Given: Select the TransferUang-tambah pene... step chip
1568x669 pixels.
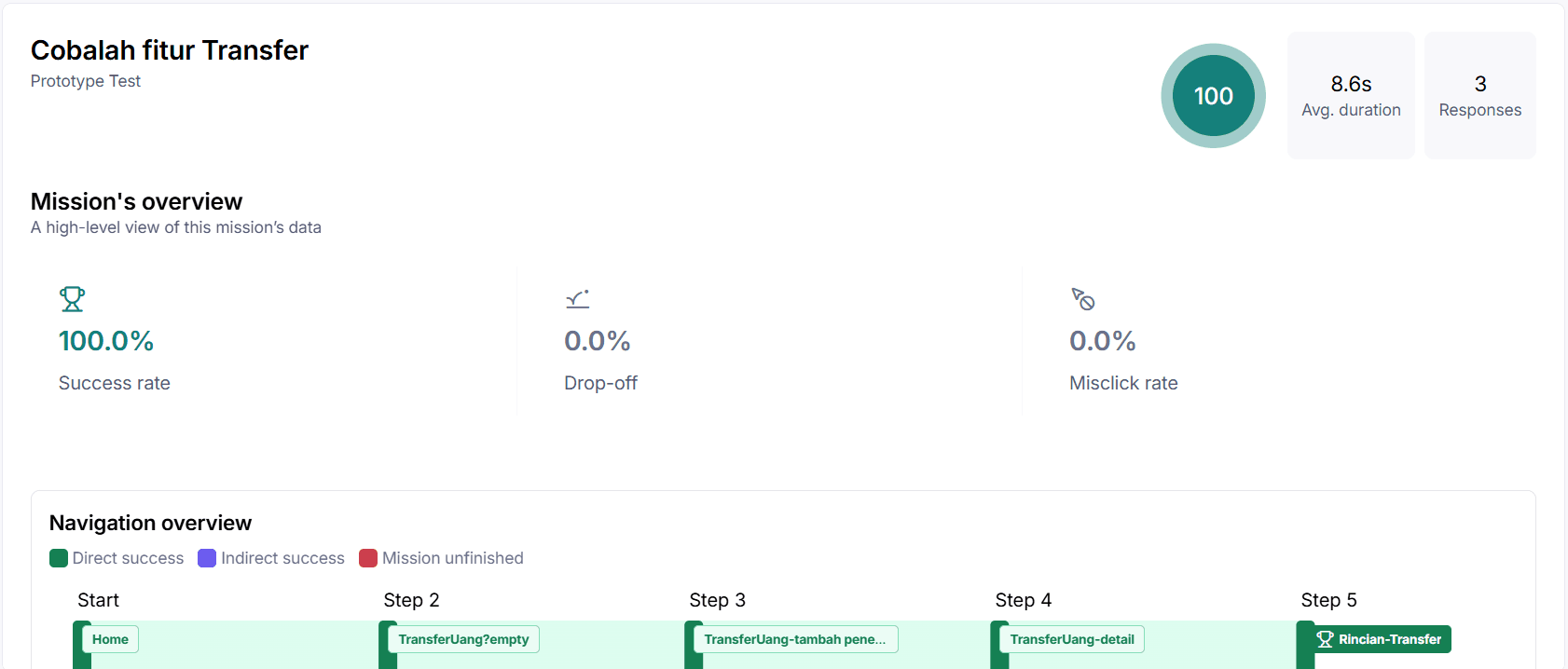Looking at the screenshot, I should pyautogui.click(x=795, y=639).
